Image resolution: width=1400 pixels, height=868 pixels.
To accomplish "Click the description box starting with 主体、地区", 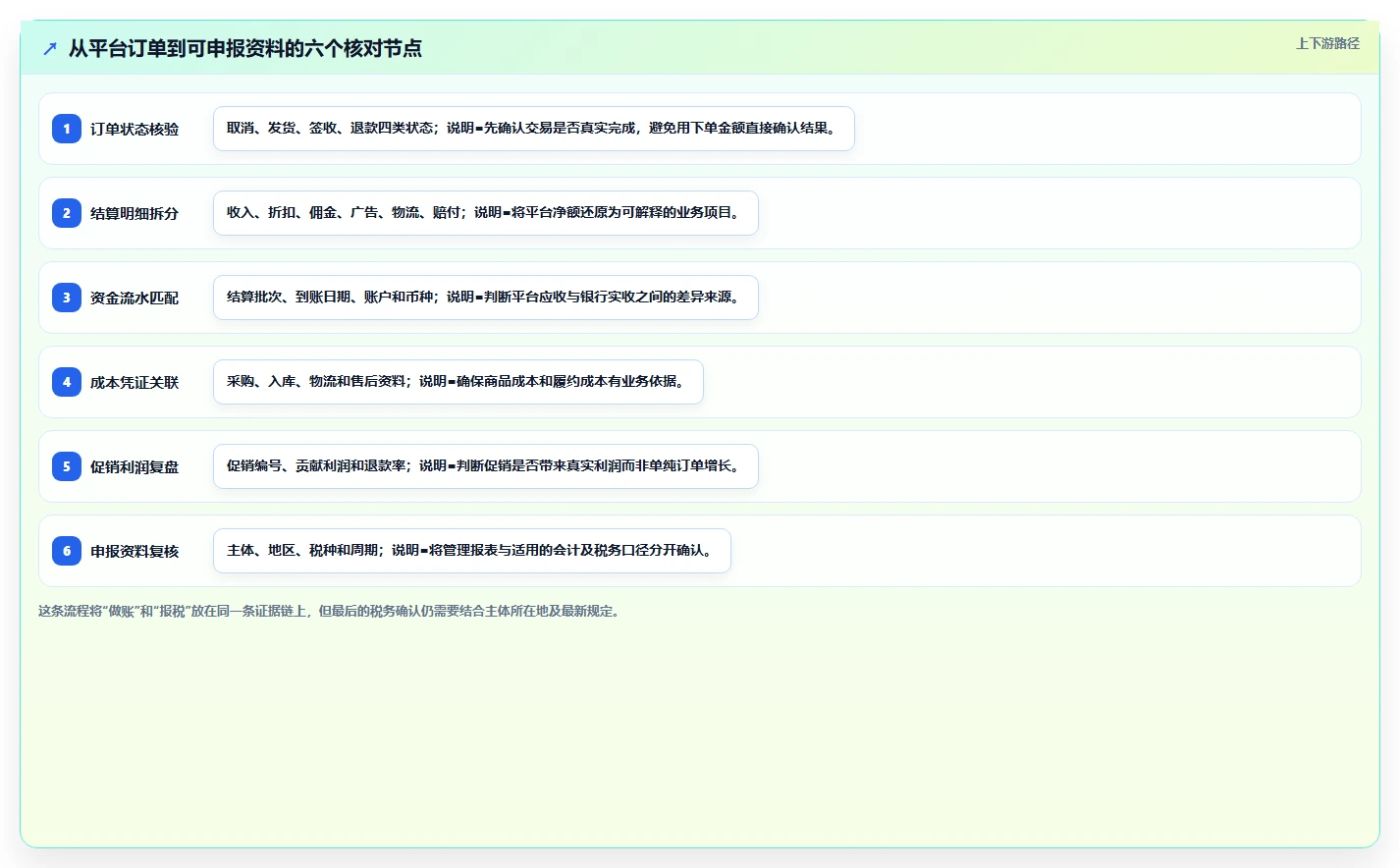I will point(472,551).
